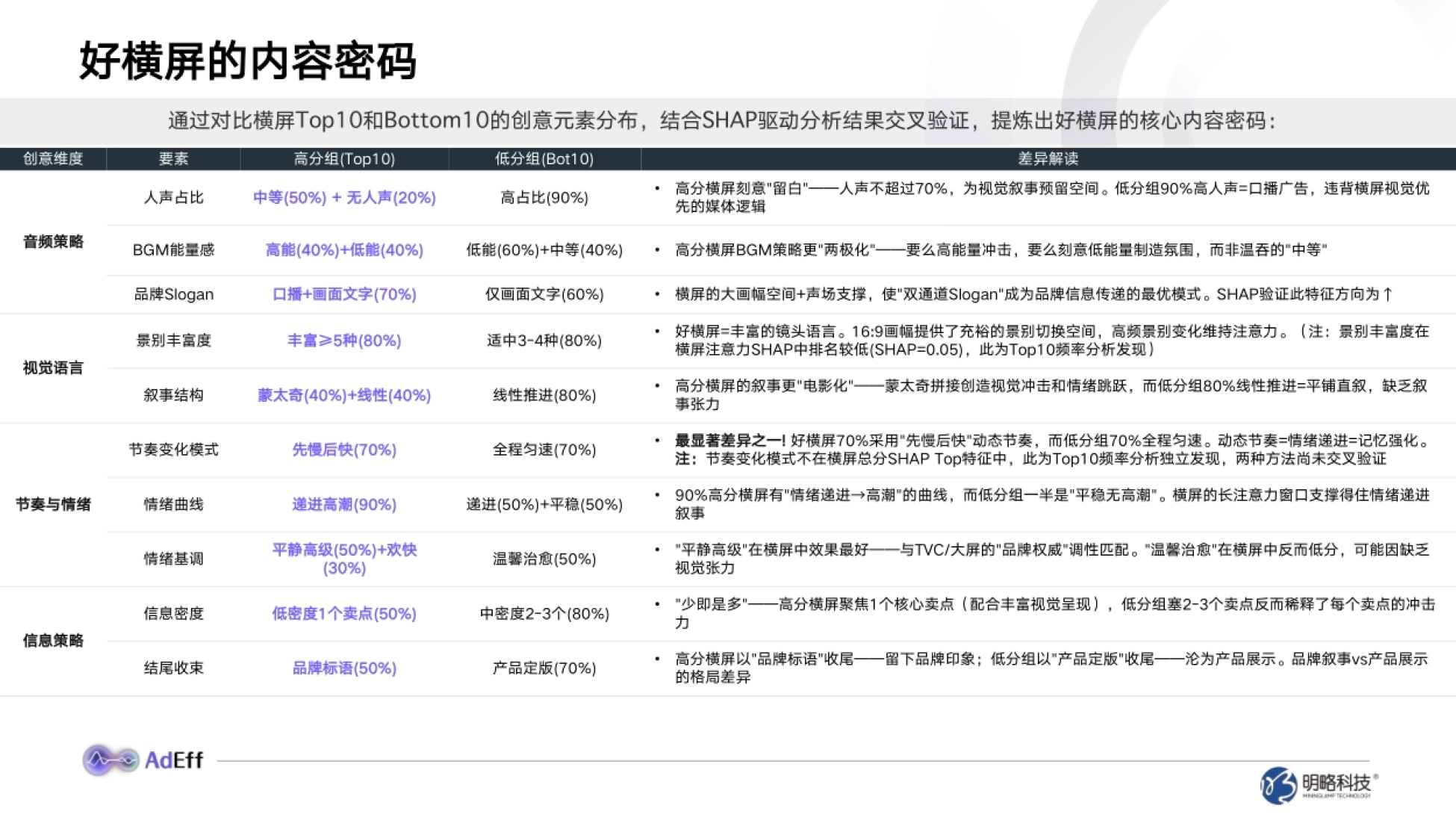Viewport: 1456px width, 820px height.
Task: Select 平静高级(50%)+欢快(30%) value
Action: click(344, 559)
